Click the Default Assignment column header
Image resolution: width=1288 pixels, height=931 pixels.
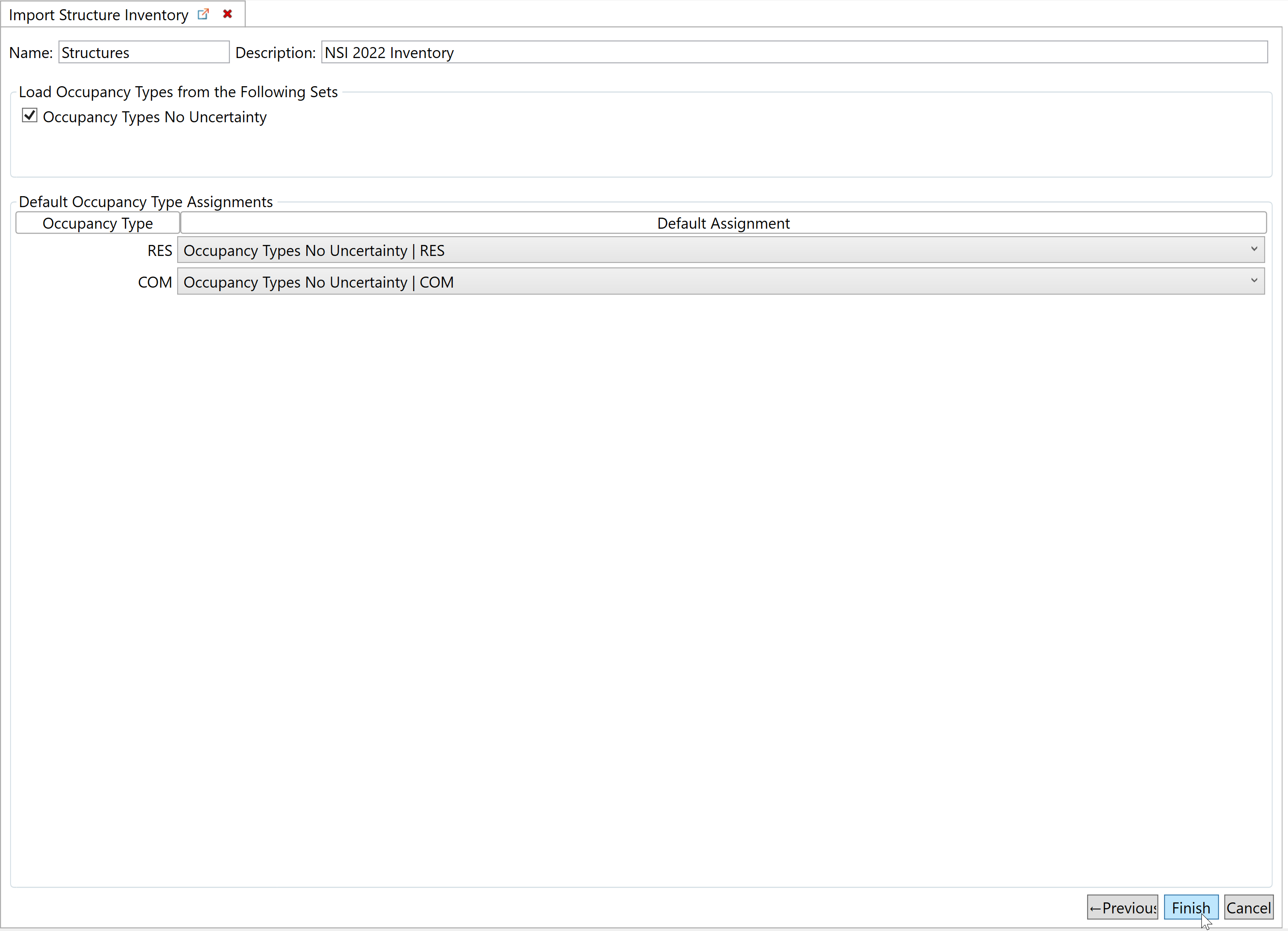tap(723, 223)
